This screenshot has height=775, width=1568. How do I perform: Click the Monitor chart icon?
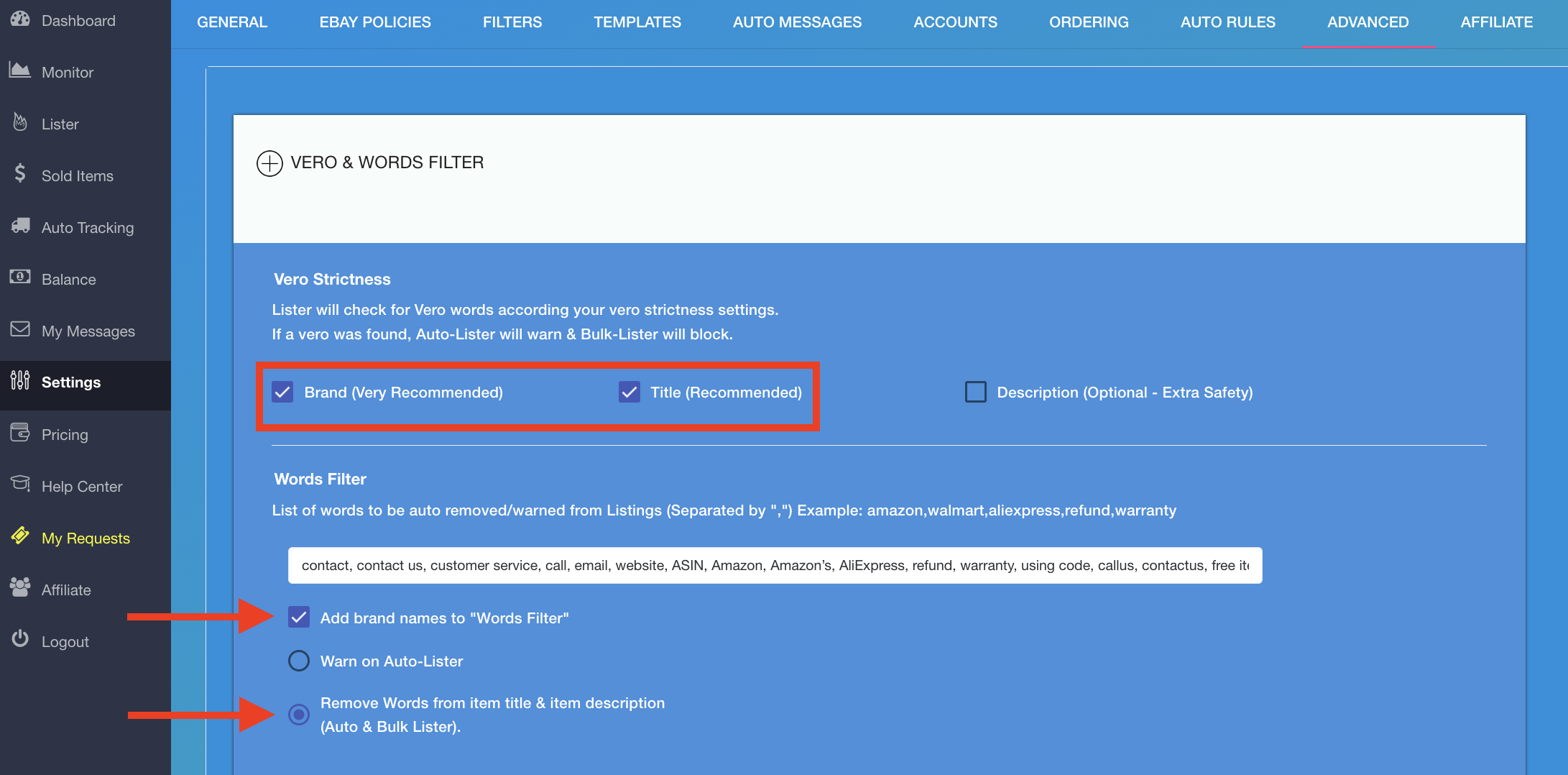coord(20,70)
